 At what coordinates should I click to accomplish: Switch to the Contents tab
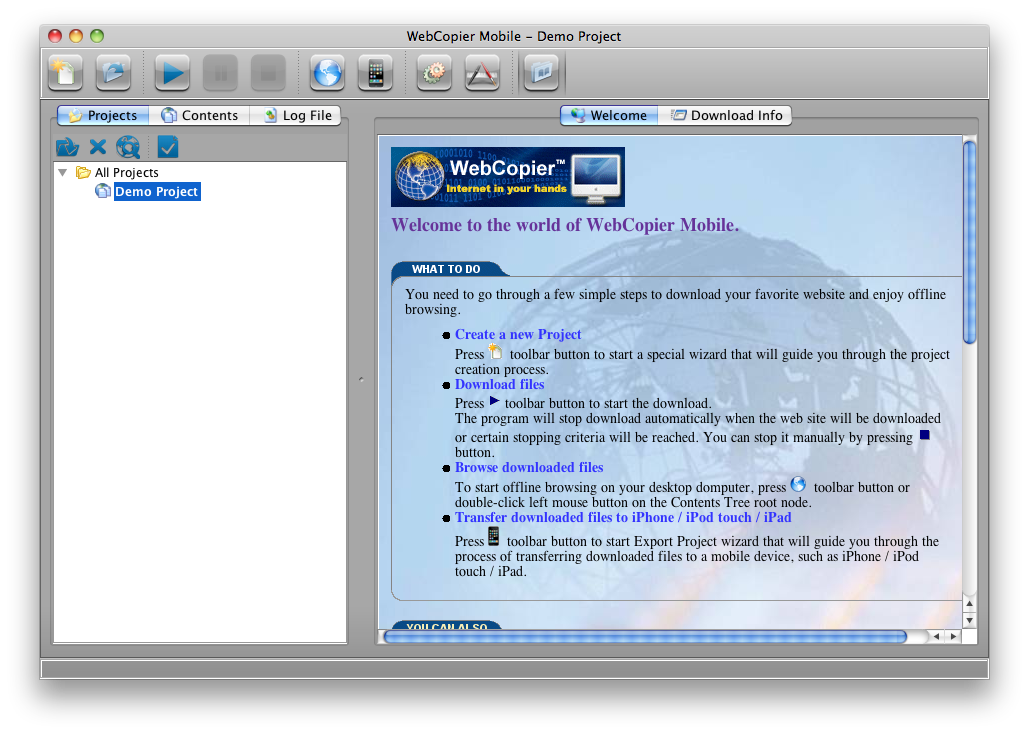tap(200, 115)
